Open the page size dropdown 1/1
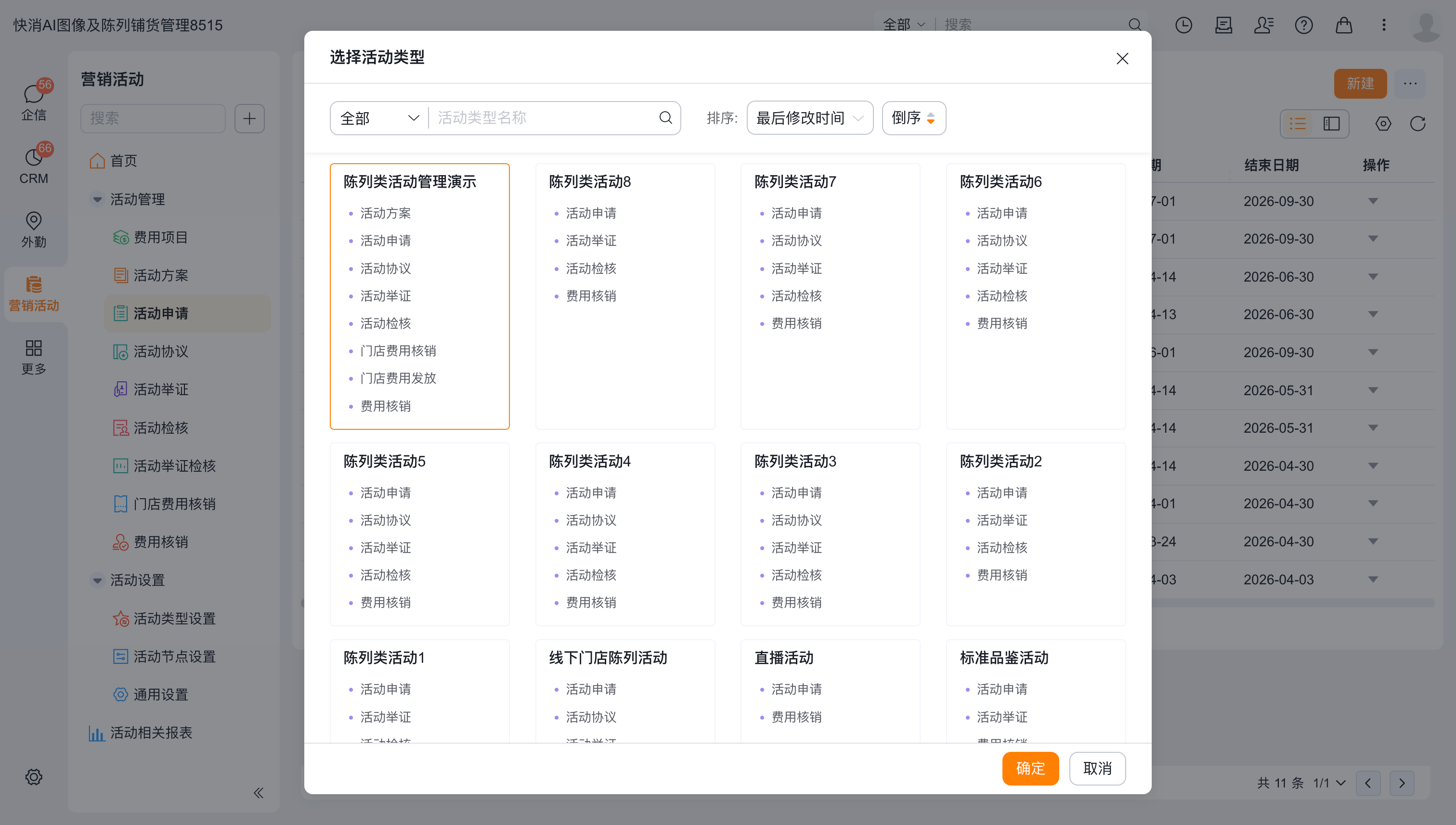This screenshot has width=1456, height=825. click(x=1330, y=783)
